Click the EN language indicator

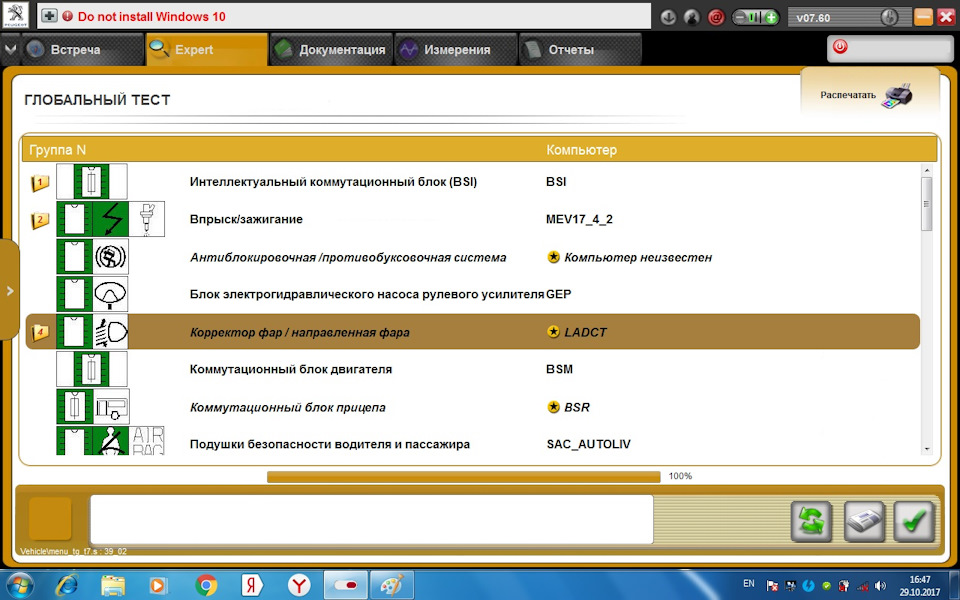click(x=749, y=584)
